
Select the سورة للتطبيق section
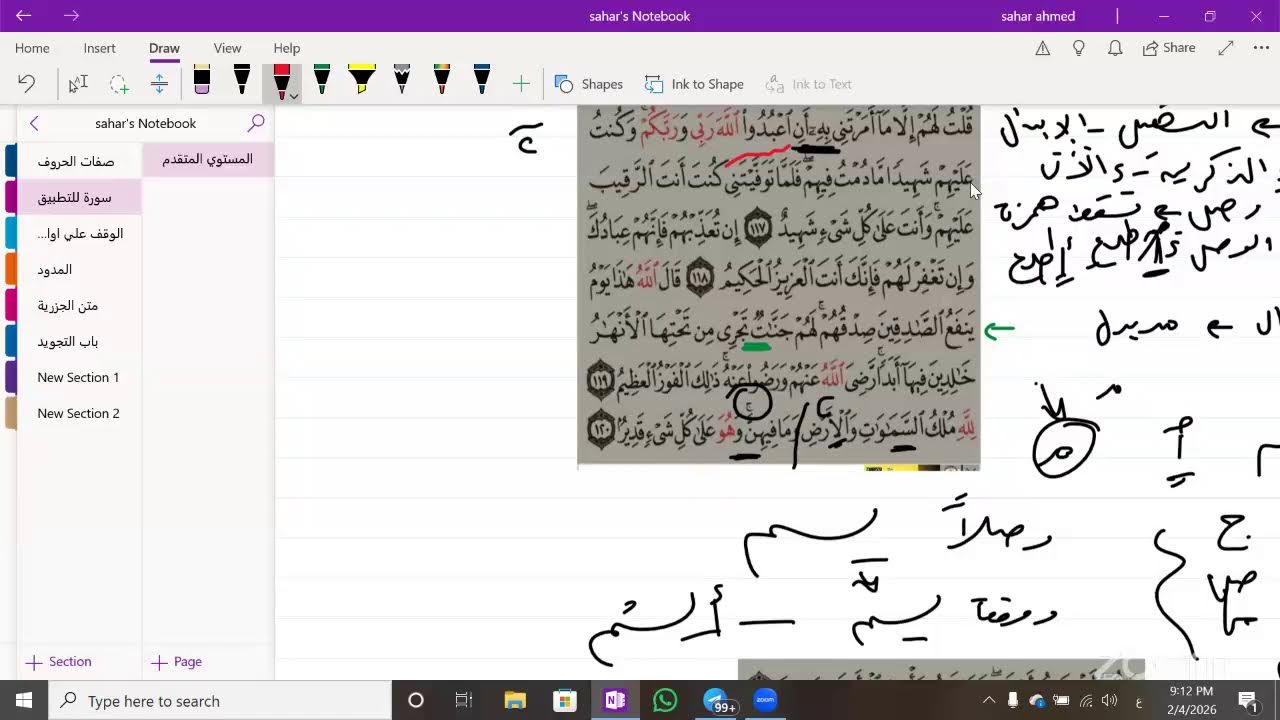pos(79,197)
